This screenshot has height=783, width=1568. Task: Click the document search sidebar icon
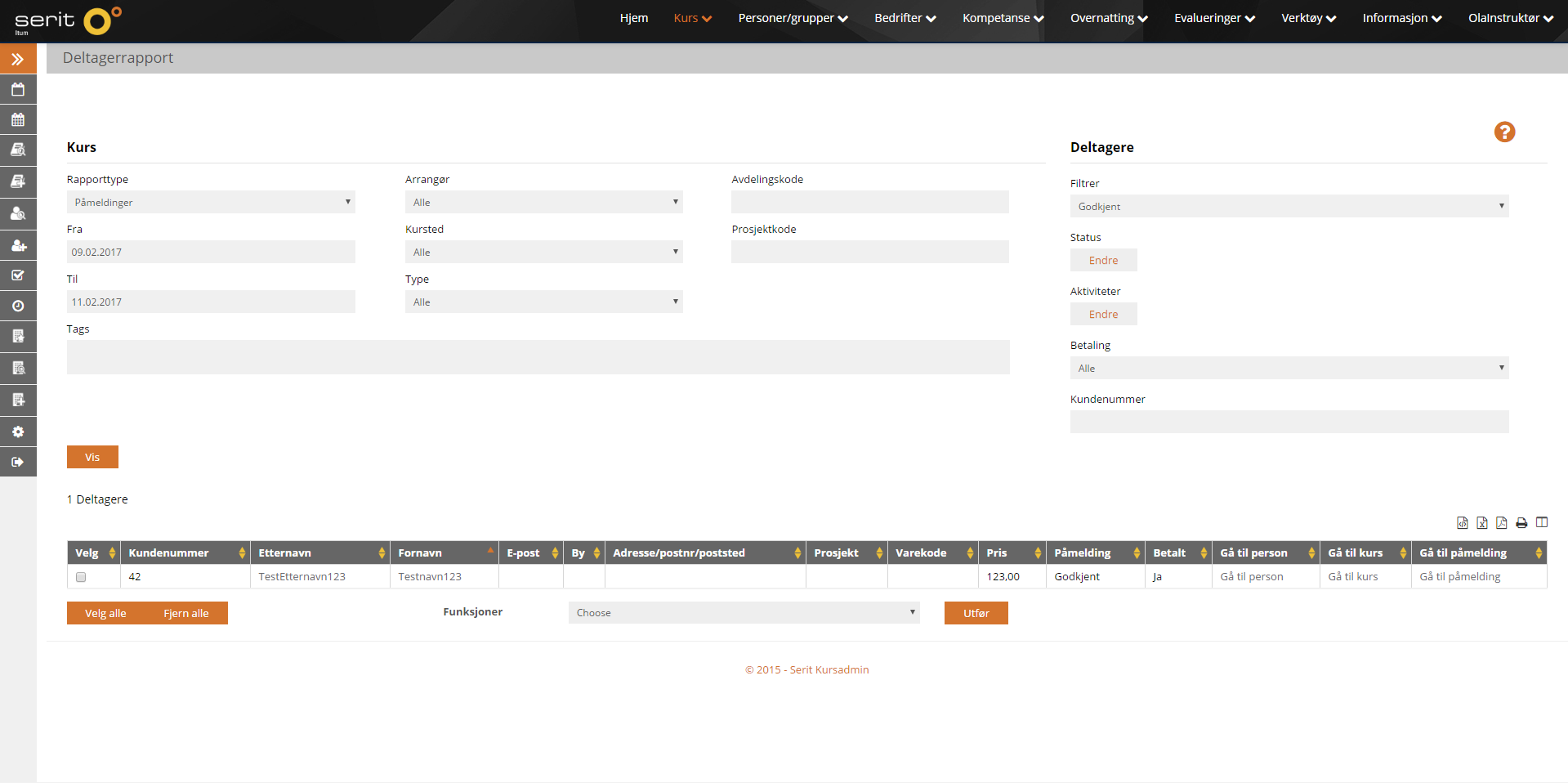(x=18, y=368)
